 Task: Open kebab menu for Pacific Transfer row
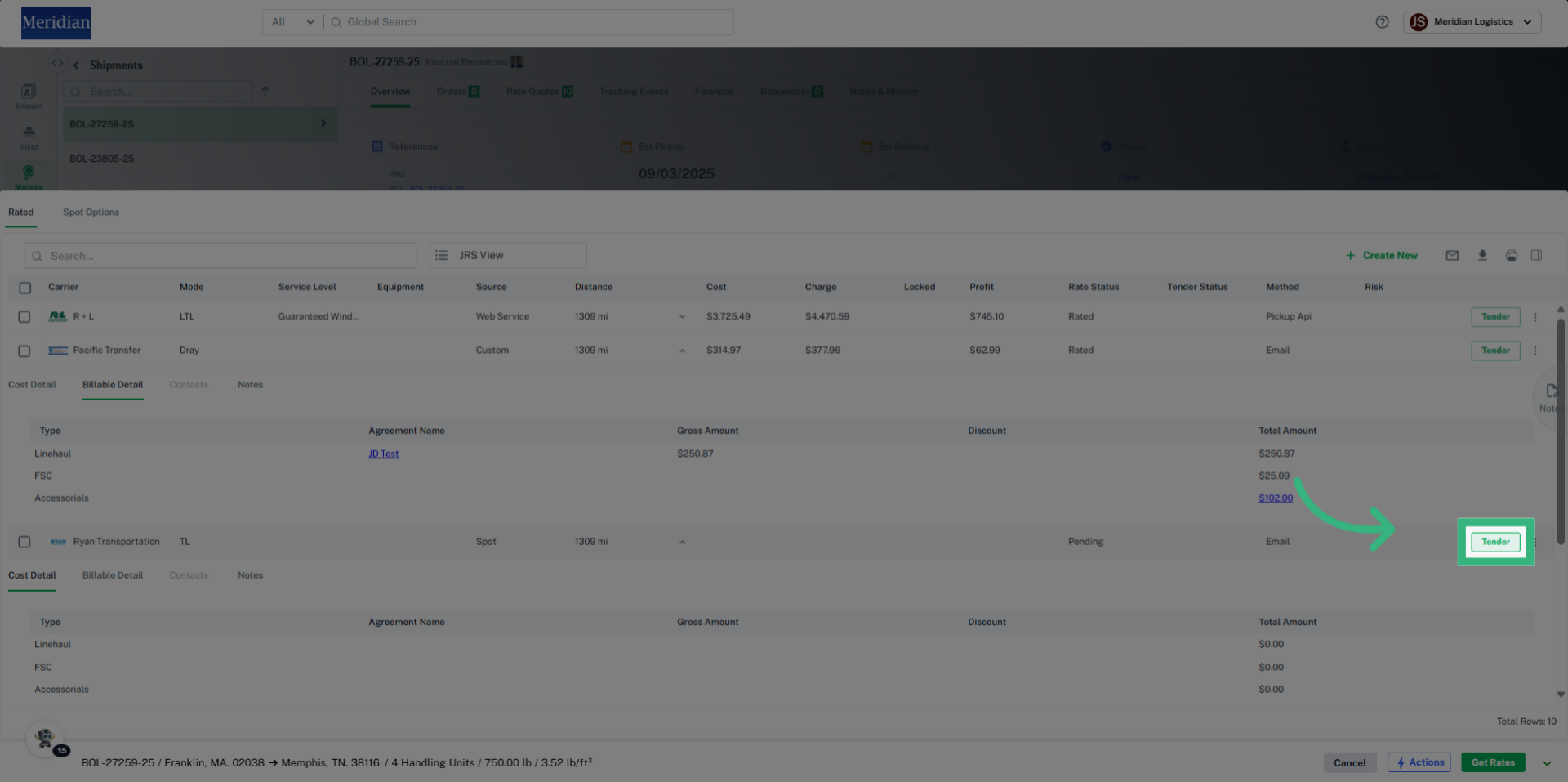pyautogui.click(x=1535, y=351)
